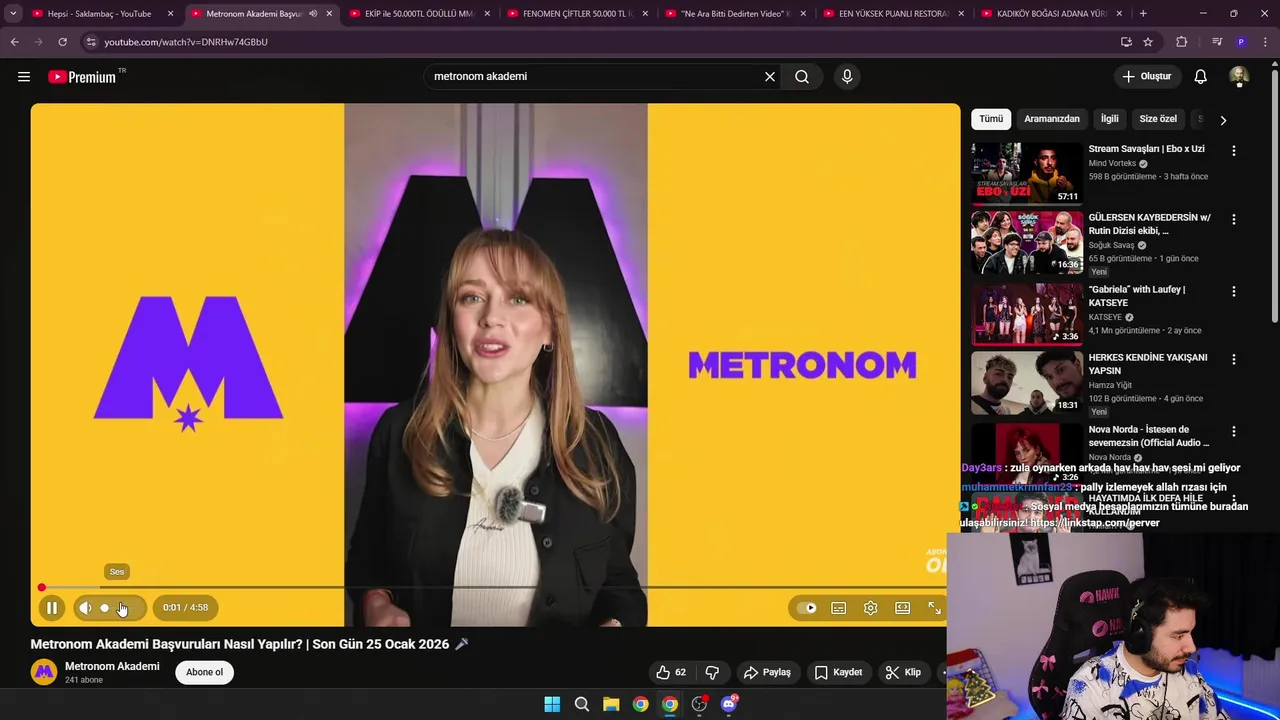
Task: Mute the video with the speaker icon
Action: point(85,607)
